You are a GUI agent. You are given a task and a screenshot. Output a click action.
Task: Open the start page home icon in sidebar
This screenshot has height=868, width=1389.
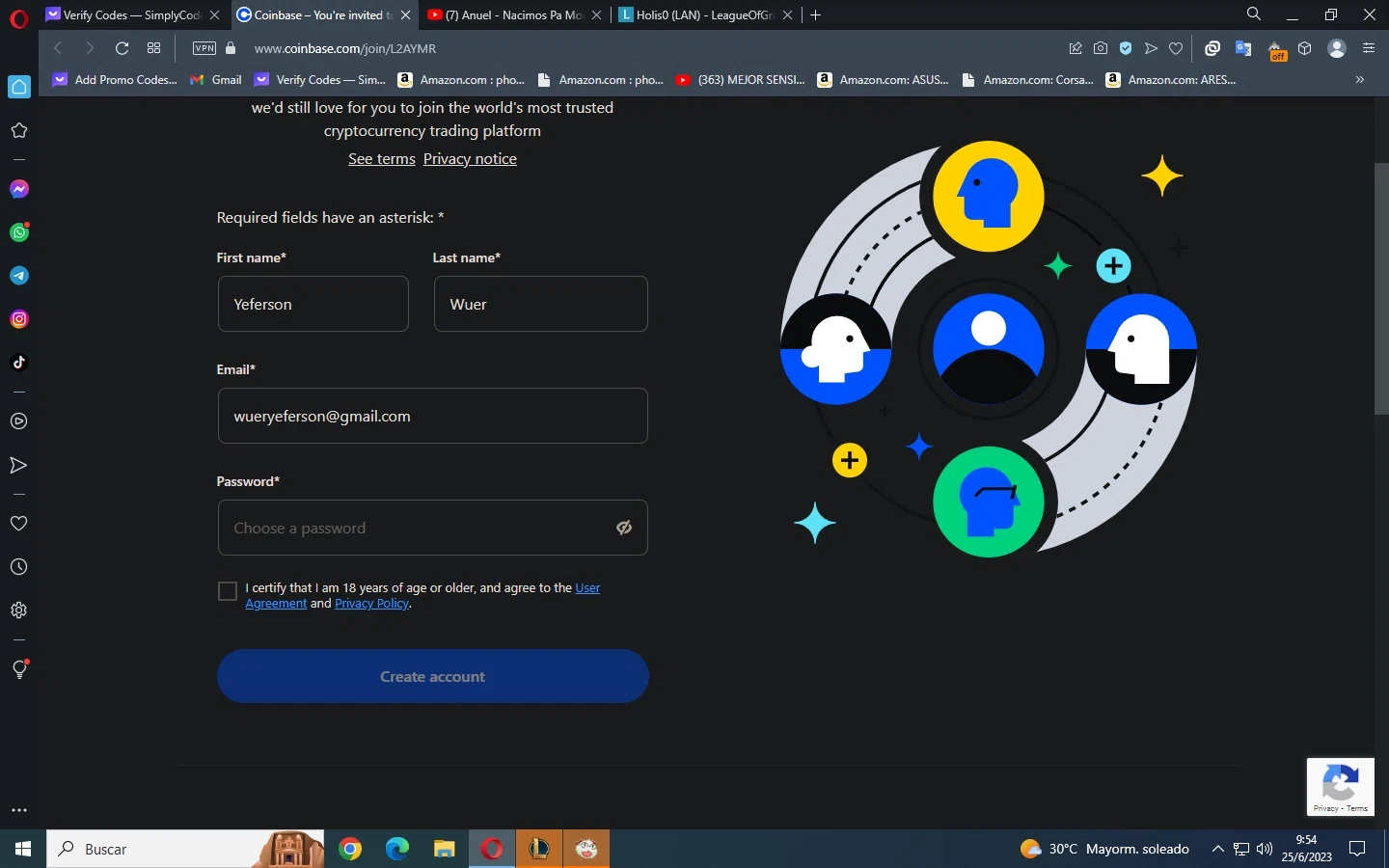pyautogui.click(x=19, y=87)
